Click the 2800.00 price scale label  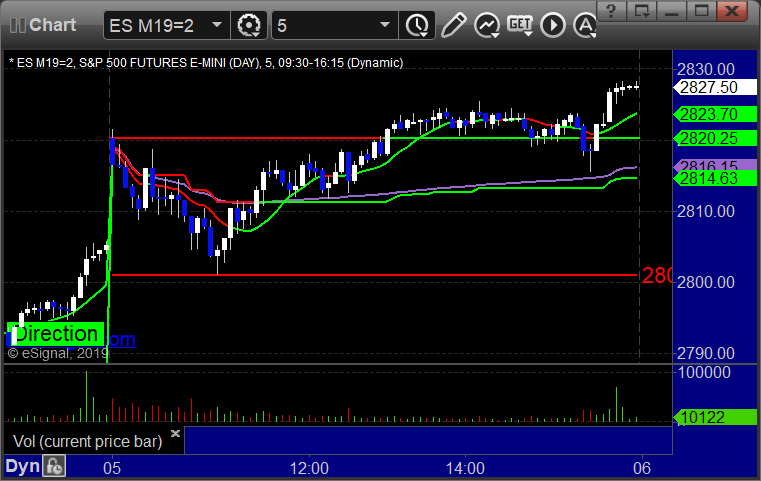click(706, 282)
